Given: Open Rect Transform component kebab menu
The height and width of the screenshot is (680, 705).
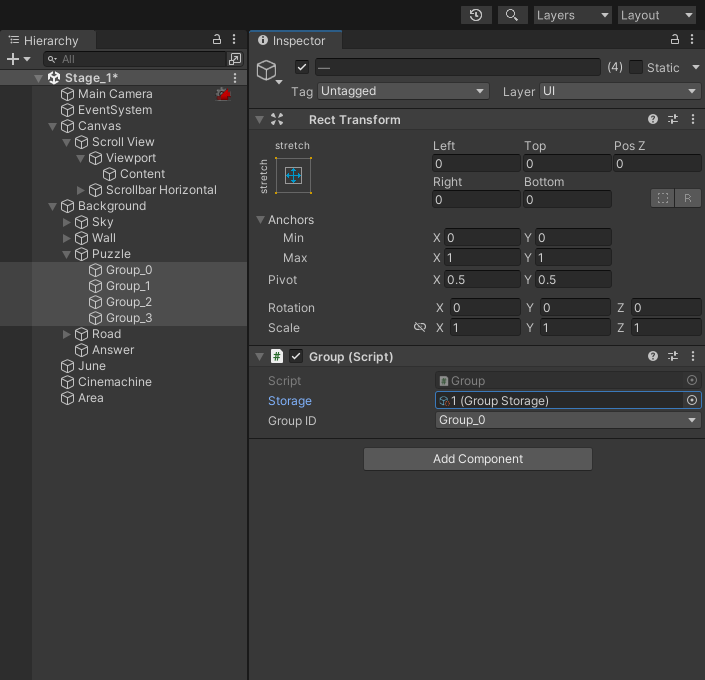Looking at the screenshot, I should (x=692, y=119).
